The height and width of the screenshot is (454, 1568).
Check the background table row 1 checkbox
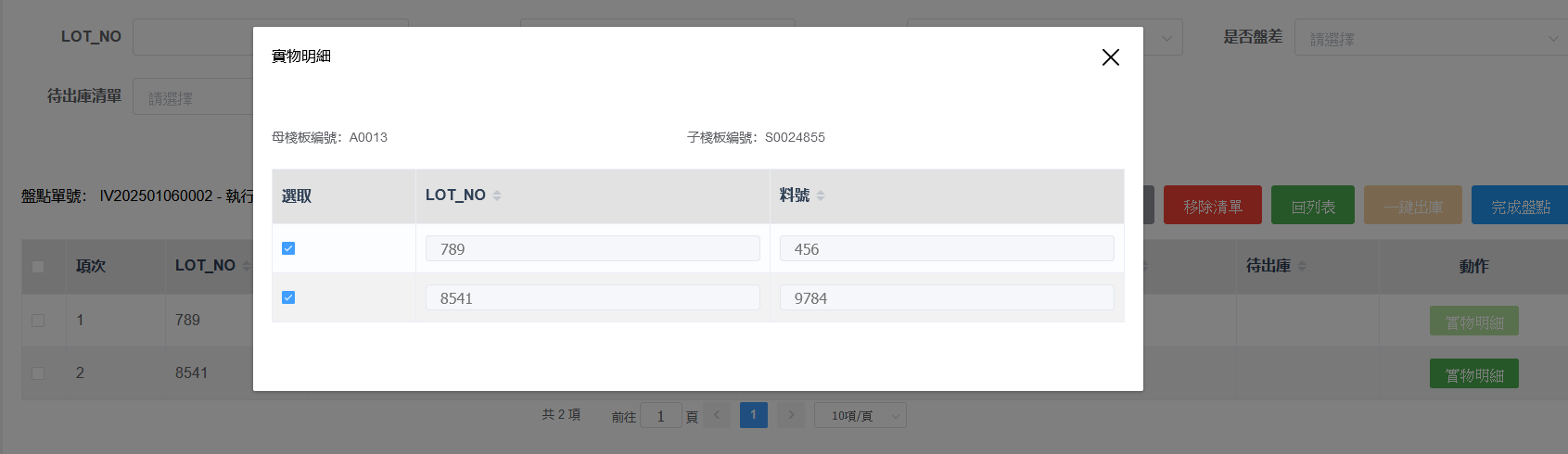[x=38, y=320]
